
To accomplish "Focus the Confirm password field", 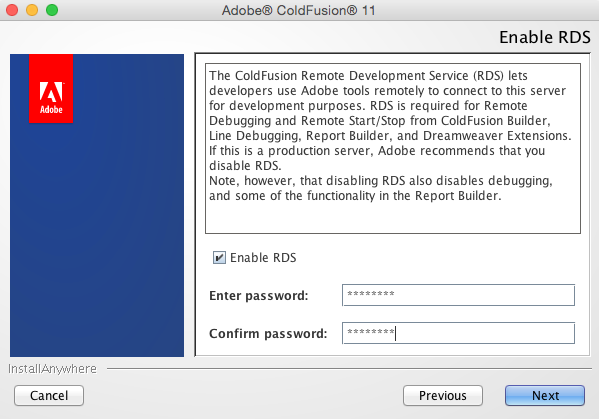I will (x=458, y=333).
